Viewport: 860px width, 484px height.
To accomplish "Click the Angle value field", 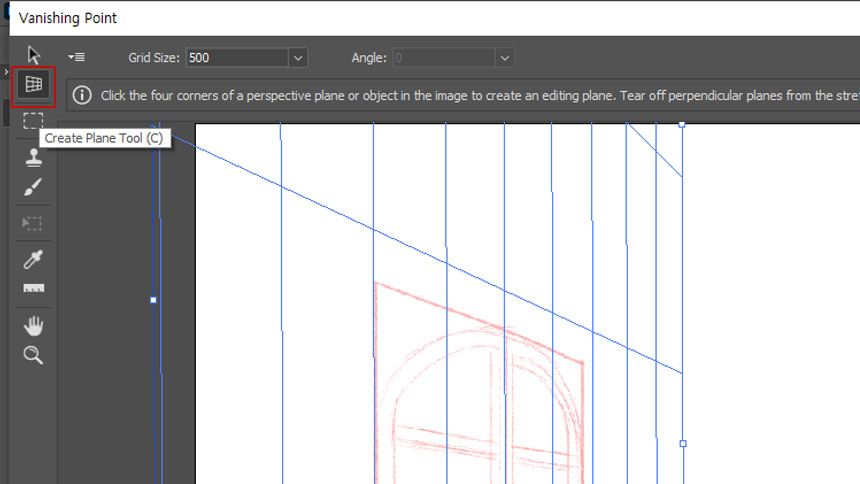I will [444, 58].
